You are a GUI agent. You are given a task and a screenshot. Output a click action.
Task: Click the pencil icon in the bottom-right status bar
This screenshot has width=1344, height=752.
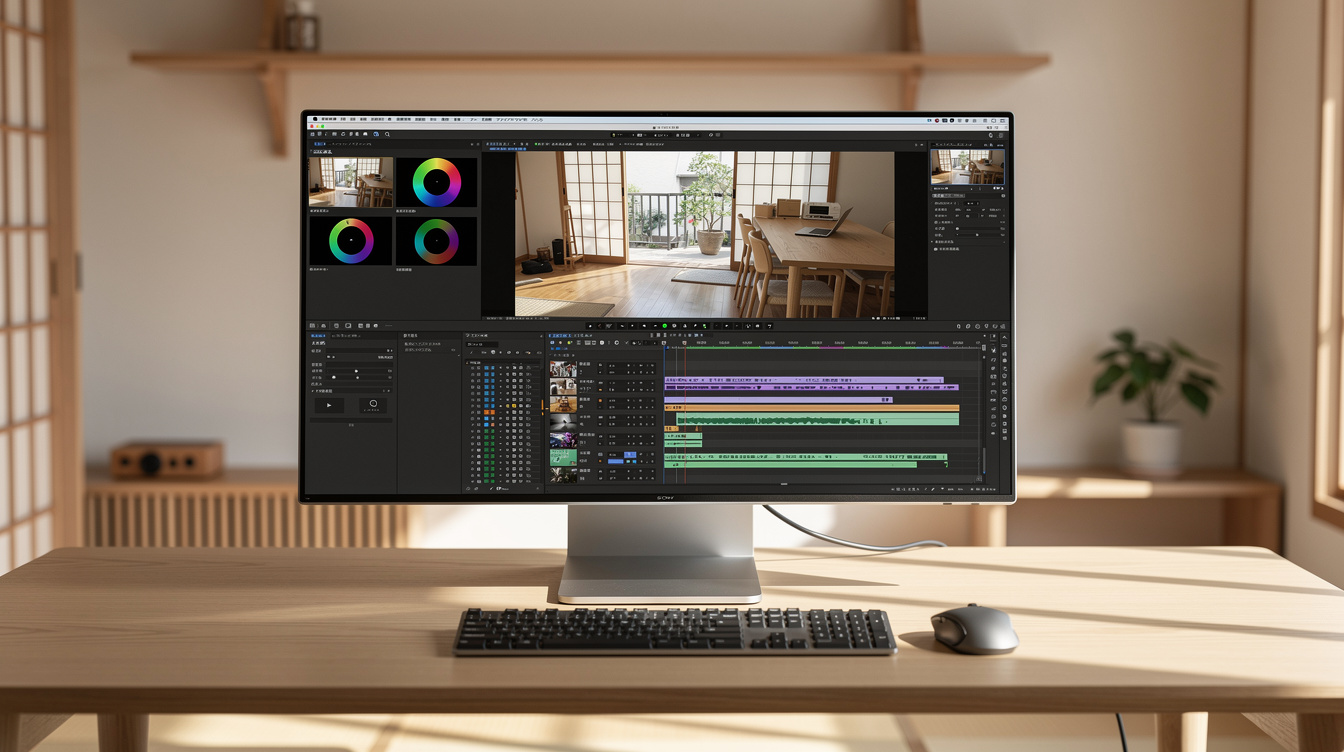tap(932, 489)
